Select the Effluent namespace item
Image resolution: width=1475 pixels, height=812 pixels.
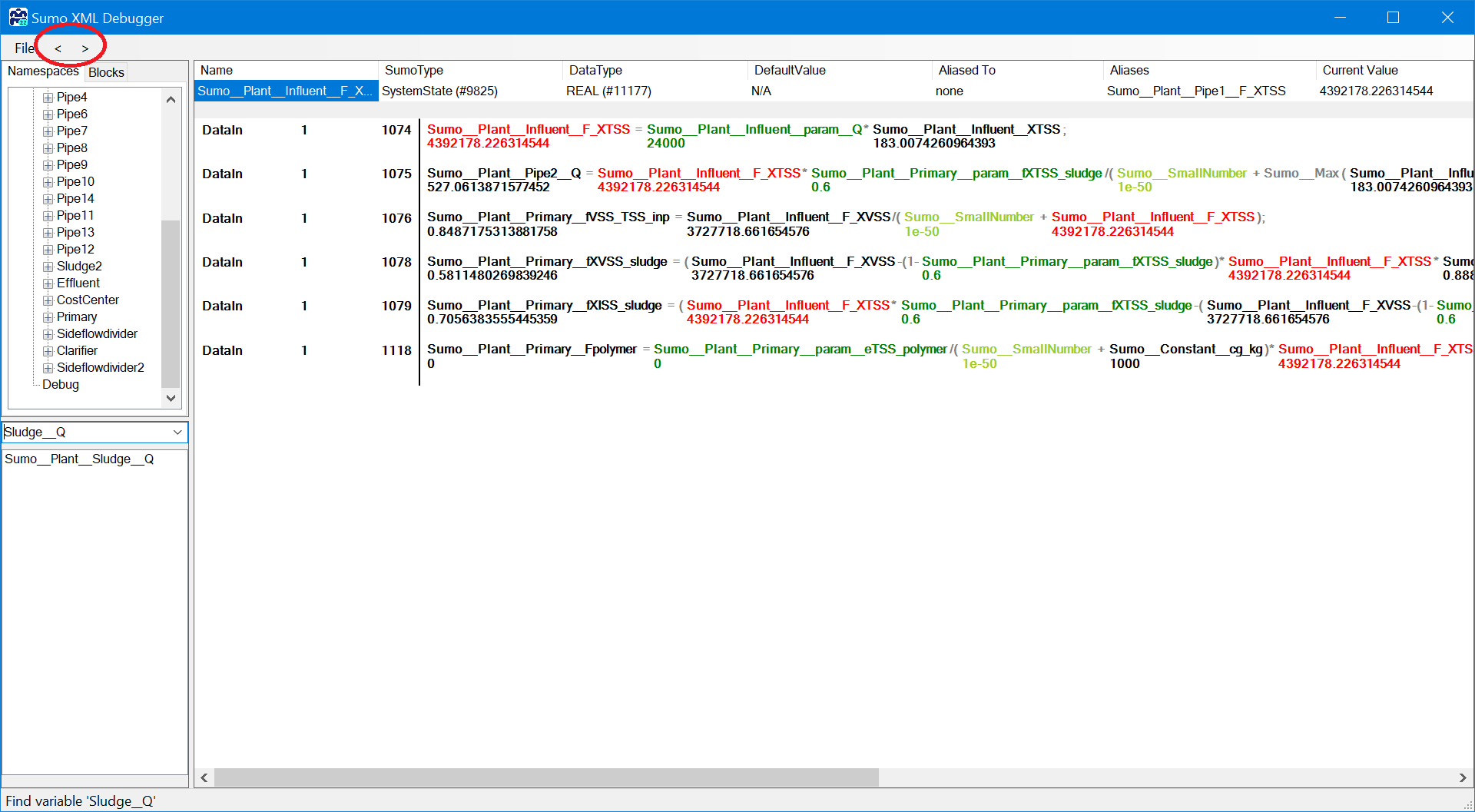78,283
